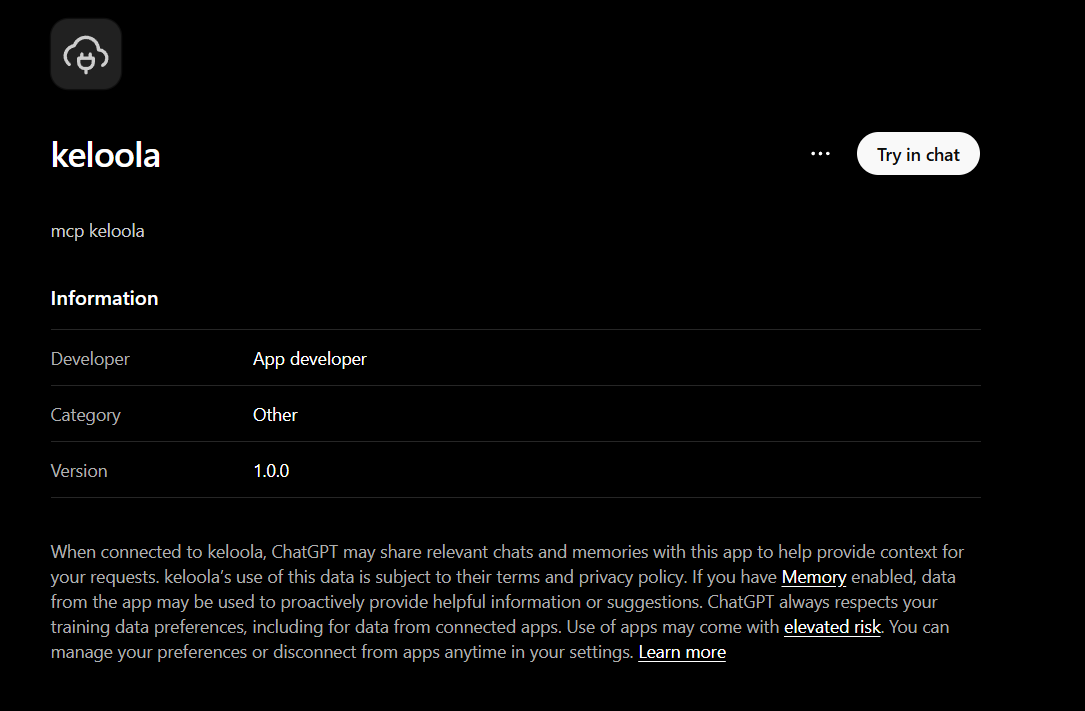This screenshot has height=711, width=1085.
Task: Click the Information section heading
Action: click(x=104, y=298)
